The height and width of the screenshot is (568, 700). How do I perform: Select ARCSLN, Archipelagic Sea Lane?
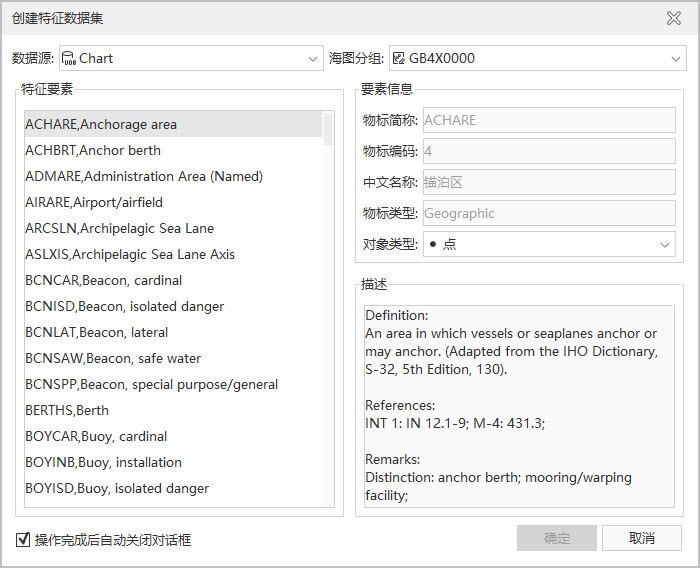click(x=119, y=229)
